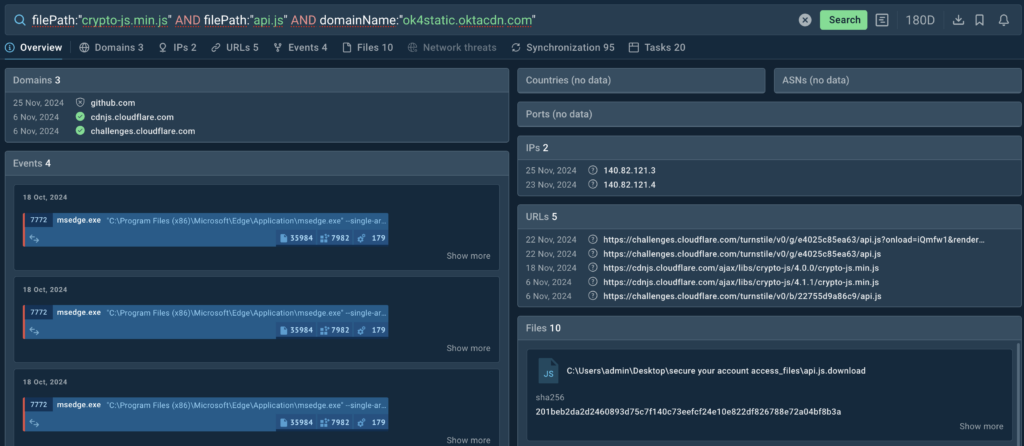
Task: Open the 180D time range selector
Action: pyautogui.click(x=921, y=20)
